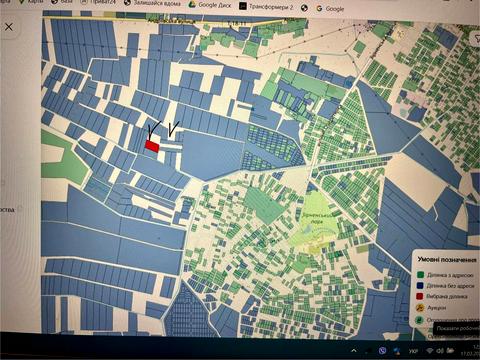This screenshot has width=480, height=360.
Task: Click the green Ділянка з адресою legend swatch
Action: click(420, 275)
